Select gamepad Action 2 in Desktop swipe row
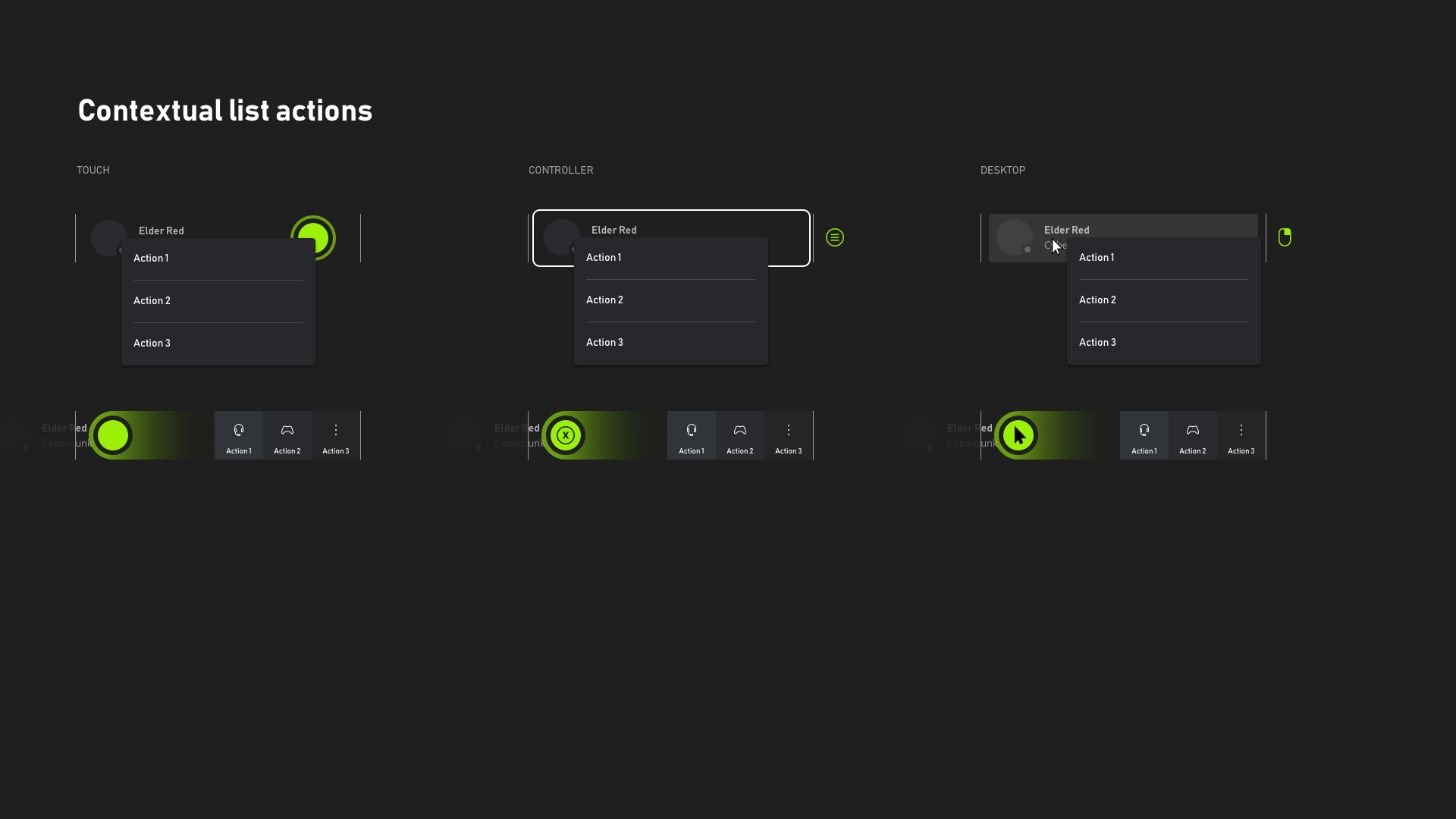Screen dimensions: 1456x819 coord(1193,435)
